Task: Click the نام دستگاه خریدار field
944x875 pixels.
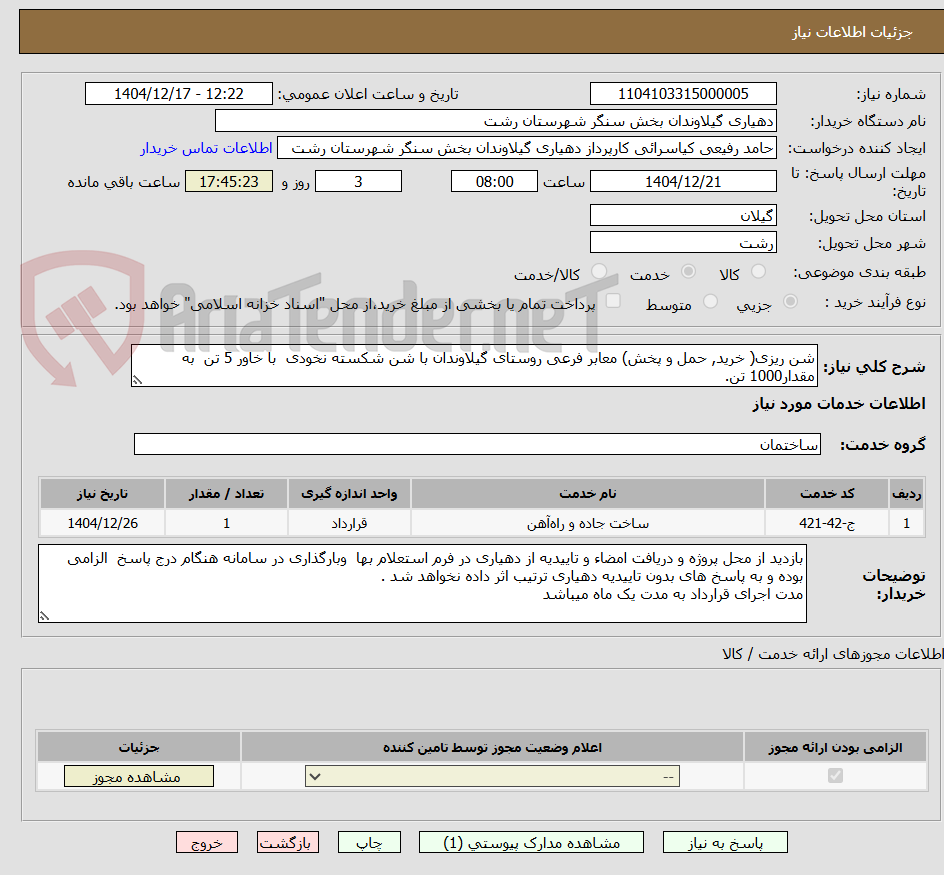Action: tap(495, 121)
